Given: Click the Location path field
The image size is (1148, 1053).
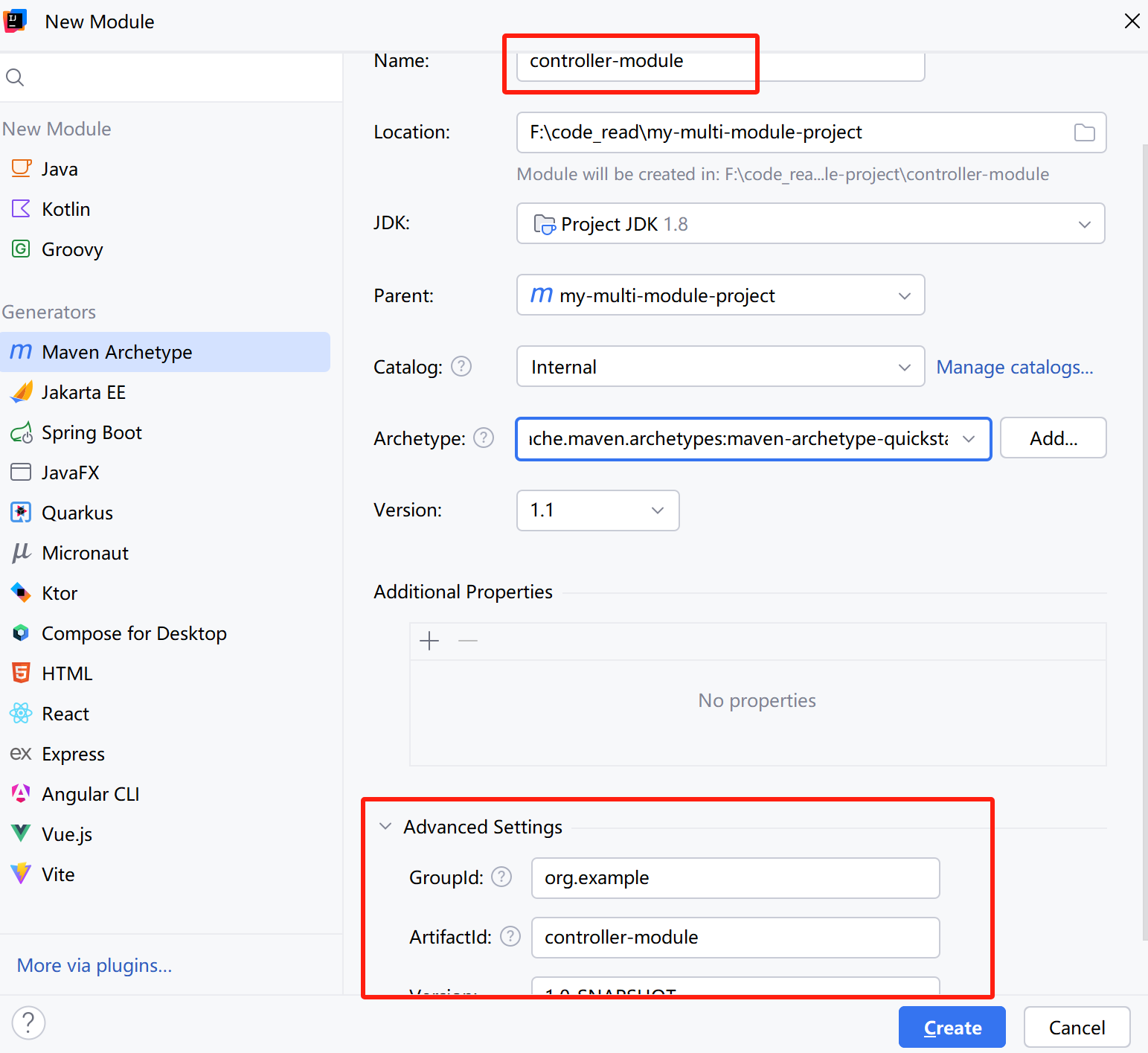Looking at the screenshot, I should click(811, 132).
